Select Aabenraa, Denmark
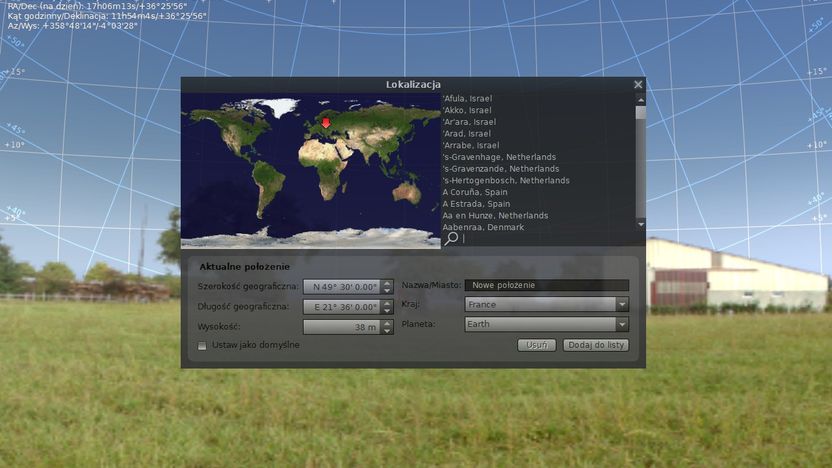 483,227
